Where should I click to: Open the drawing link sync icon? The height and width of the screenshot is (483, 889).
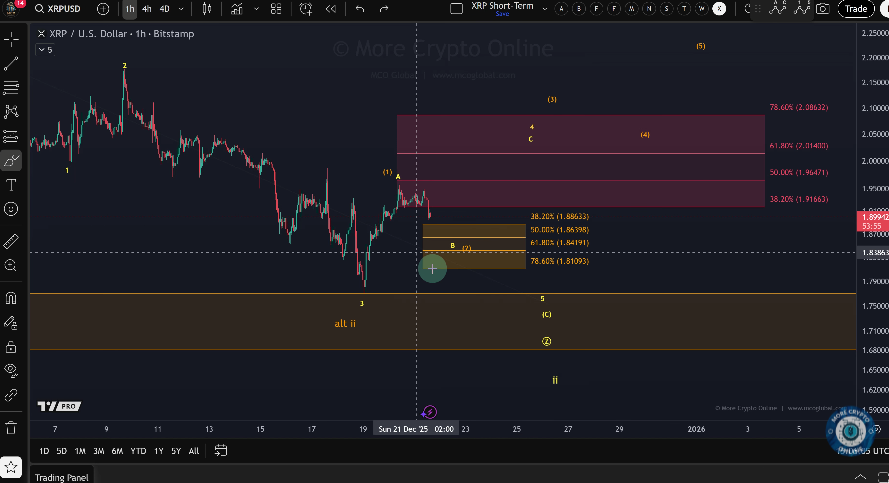click(x=11, y=395)
